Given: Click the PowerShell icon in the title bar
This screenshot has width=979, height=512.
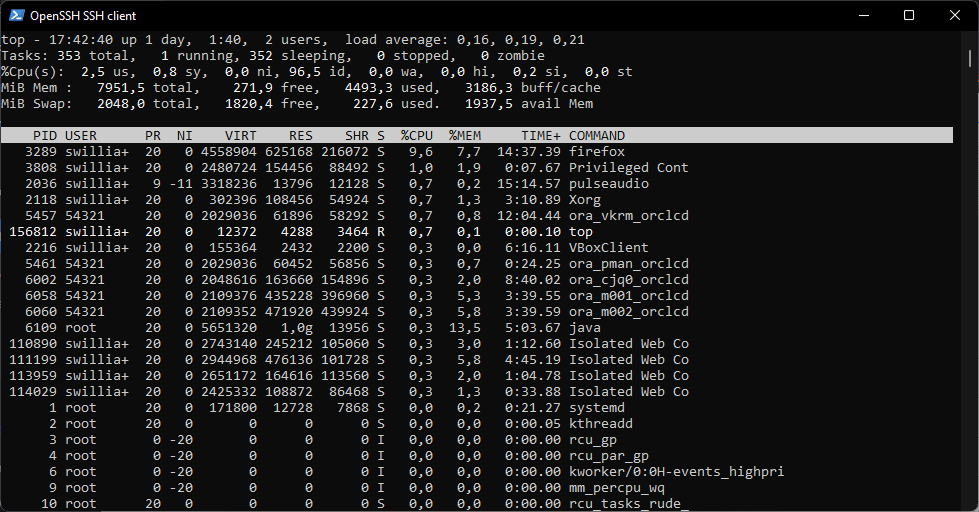Looking at the screenshot, I should pos(16,15).
